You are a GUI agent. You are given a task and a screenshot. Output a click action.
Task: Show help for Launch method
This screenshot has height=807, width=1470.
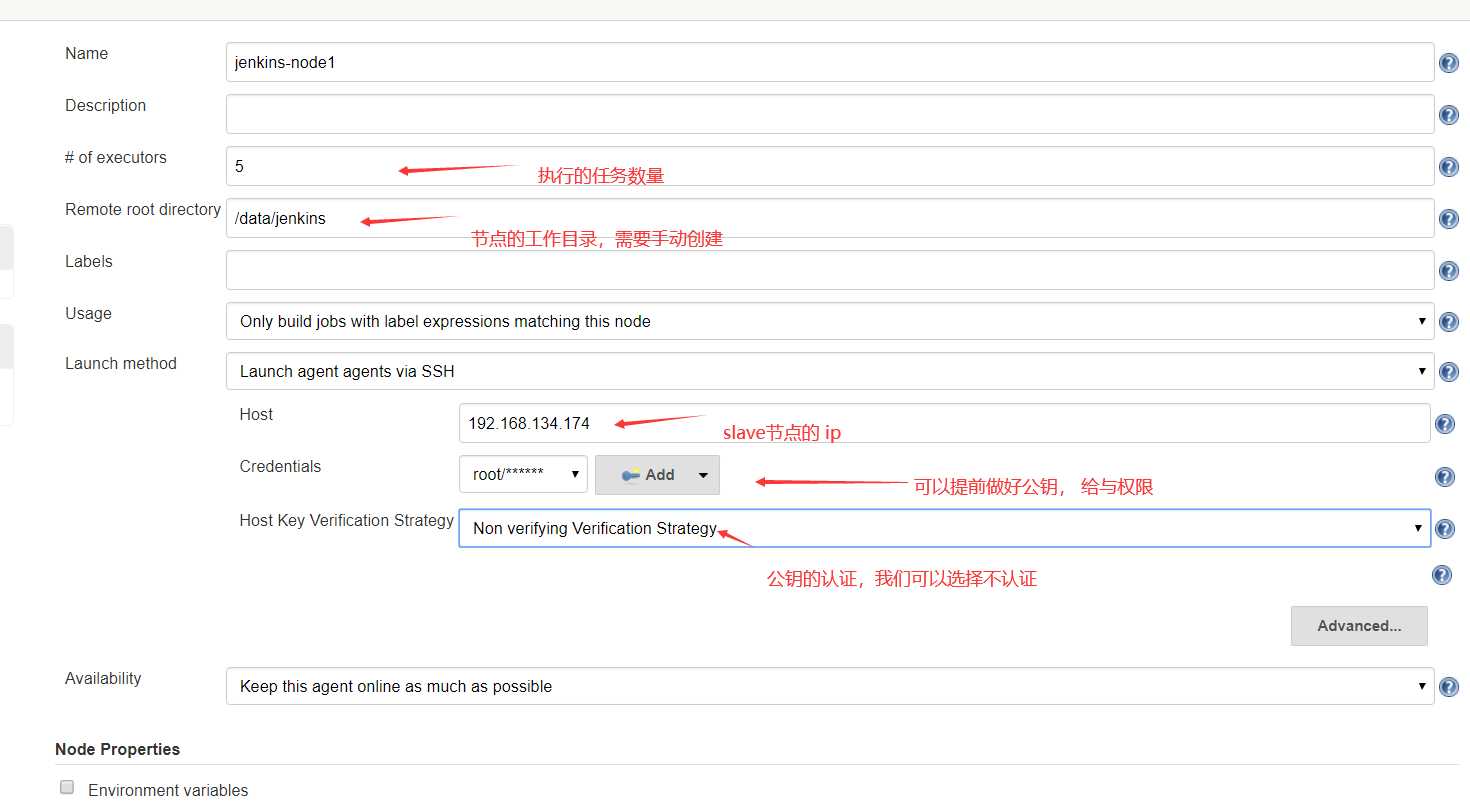(1448, 373)
